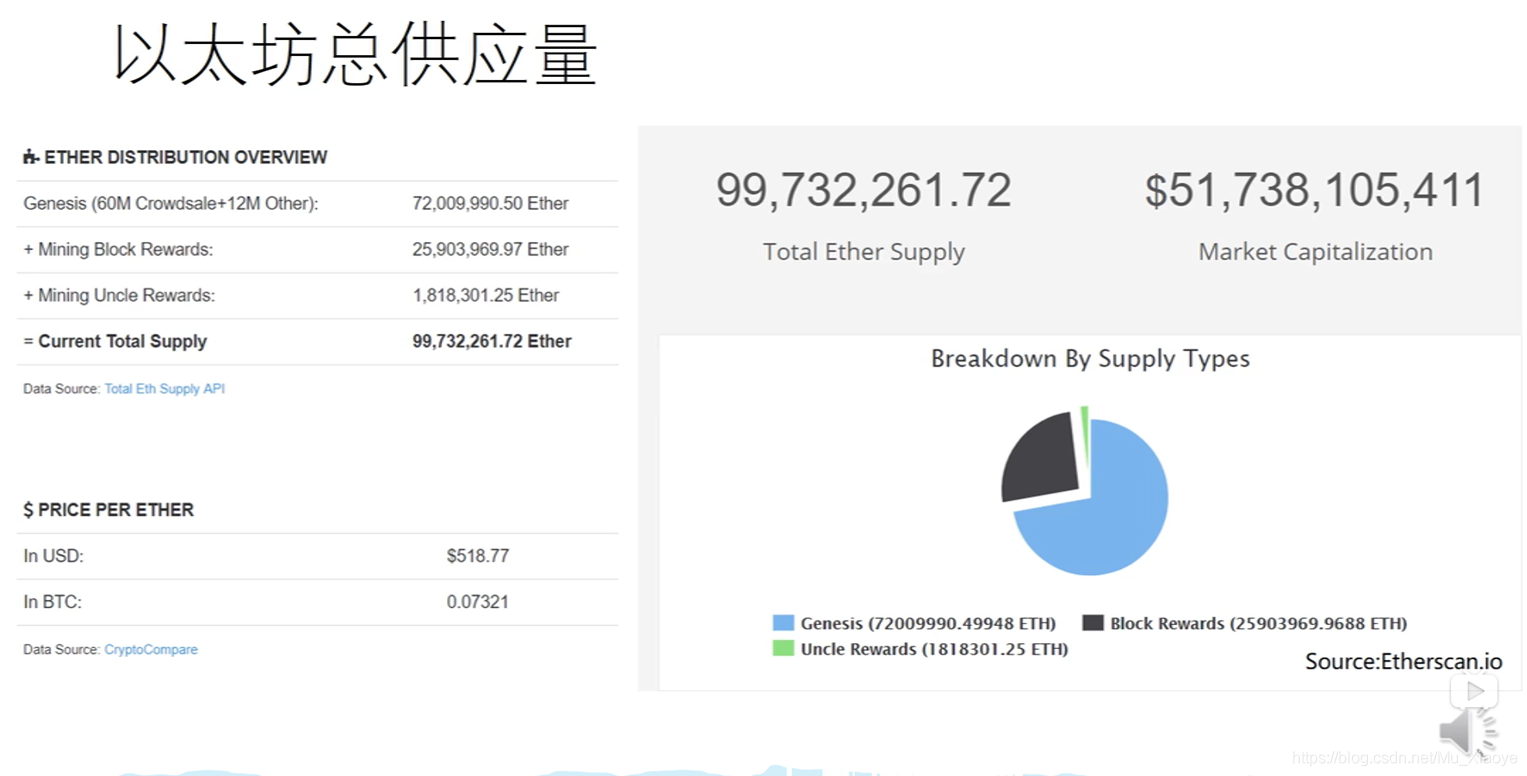This screenshot has height=776, width=1527.
Task: Open the CryptoCompare data source link
Action: point(151,650)
